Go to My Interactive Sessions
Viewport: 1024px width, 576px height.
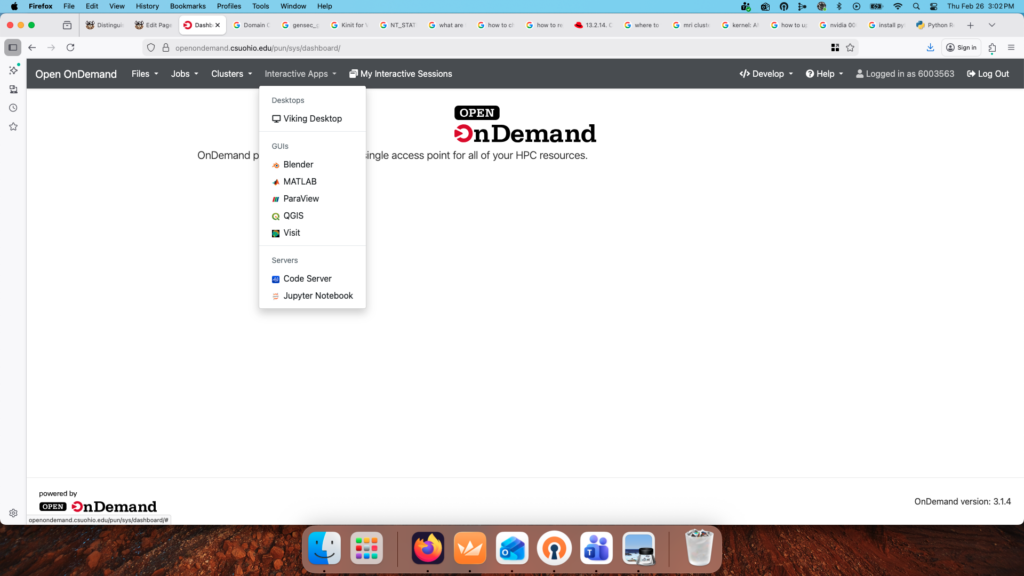click(x=400, y=74)
